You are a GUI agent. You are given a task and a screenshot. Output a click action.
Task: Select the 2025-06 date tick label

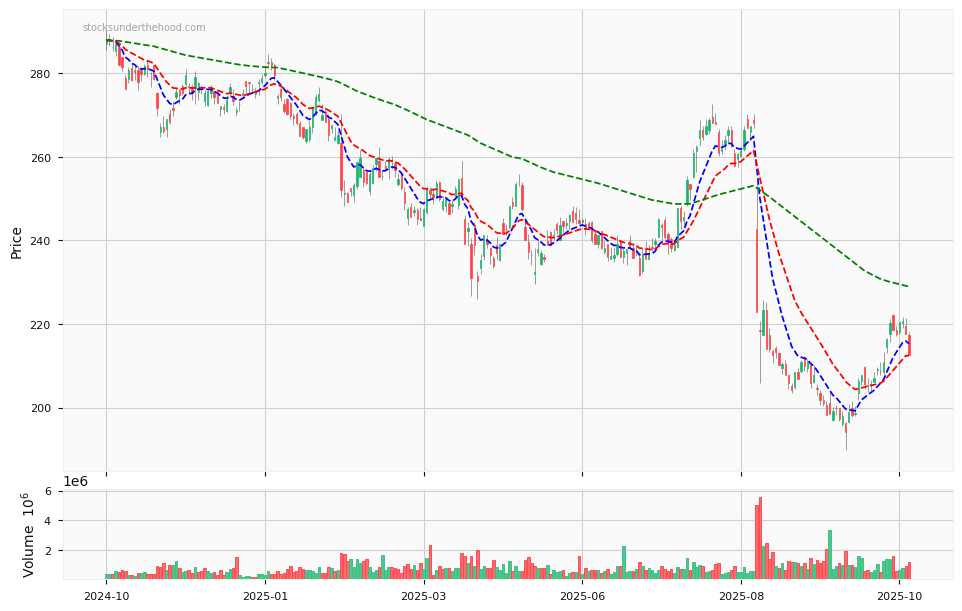click(x=582, y=596)
